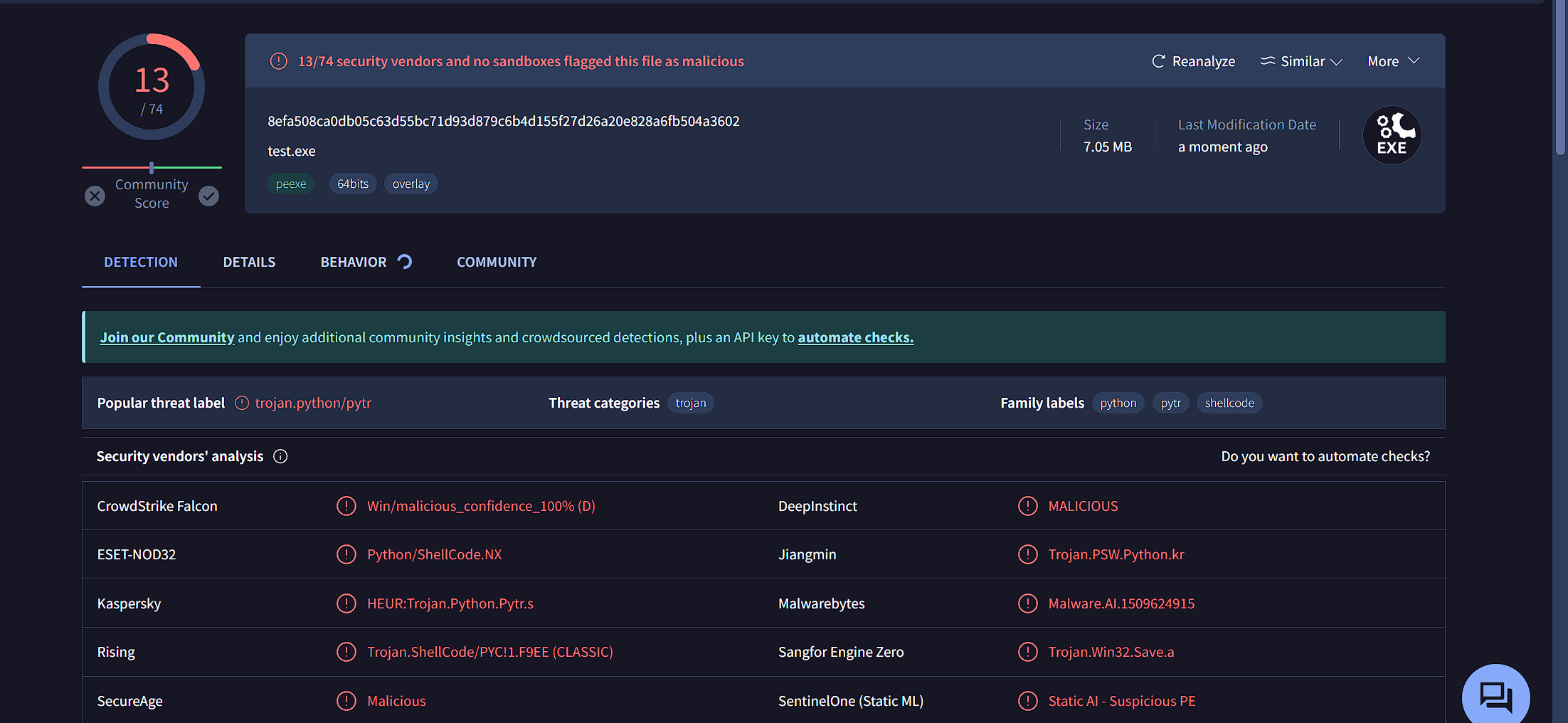Open the COMMUNITY tab
The width and height of the screenshot is (1568, 723).
coord(497,262)
